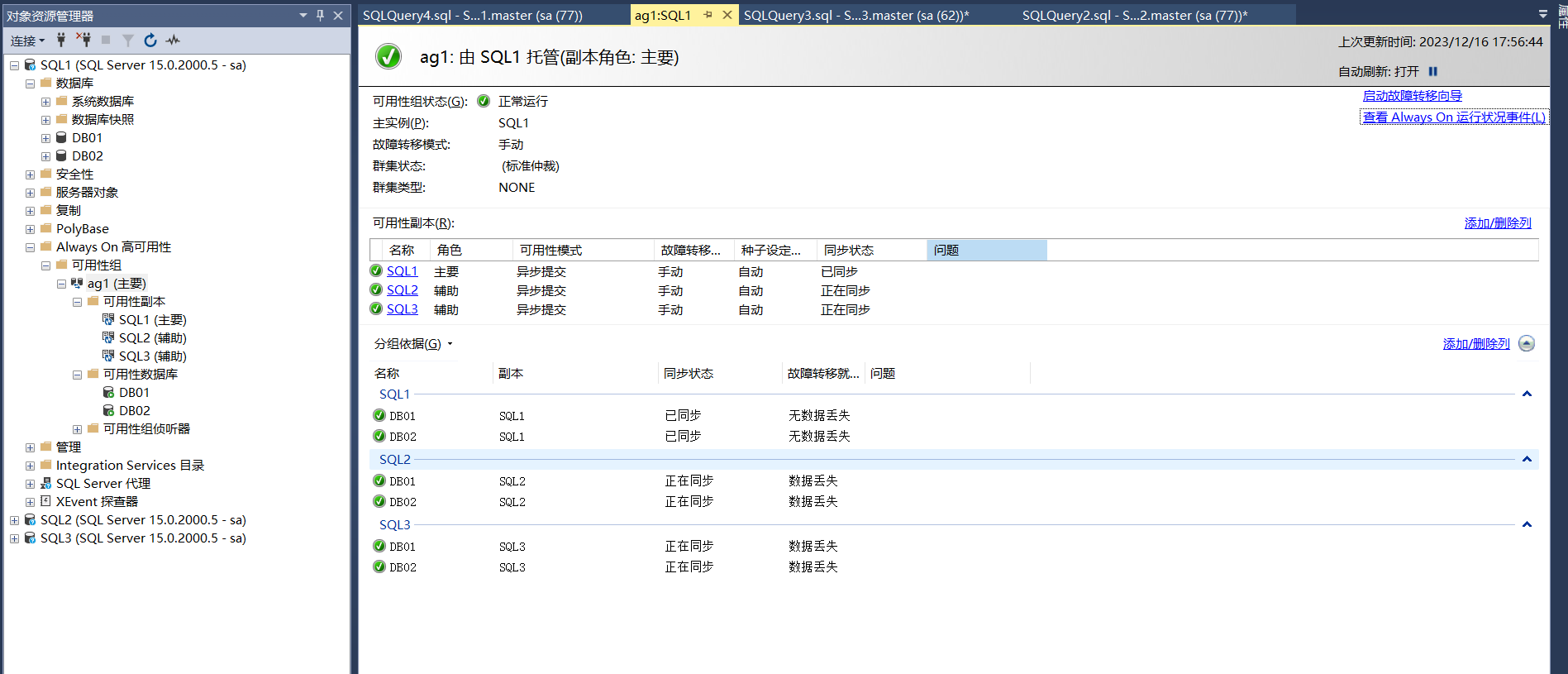Image resolution: width=1568 pixels, height=674 pixels.
Task: Click the large green ag1 health check icon
Action: [x=388, y=56]
